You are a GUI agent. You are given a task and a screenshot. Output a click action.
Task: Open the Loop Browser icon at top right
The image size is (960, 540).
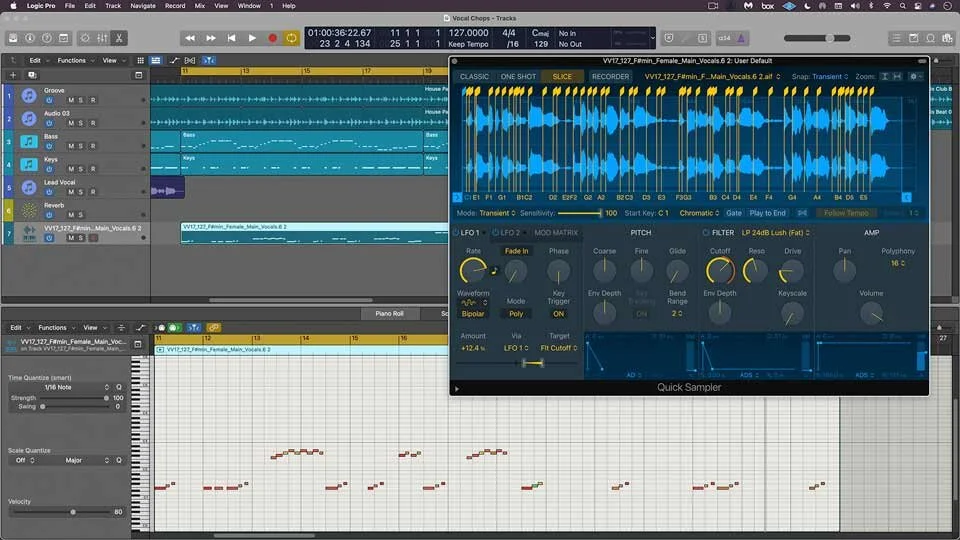931,38
